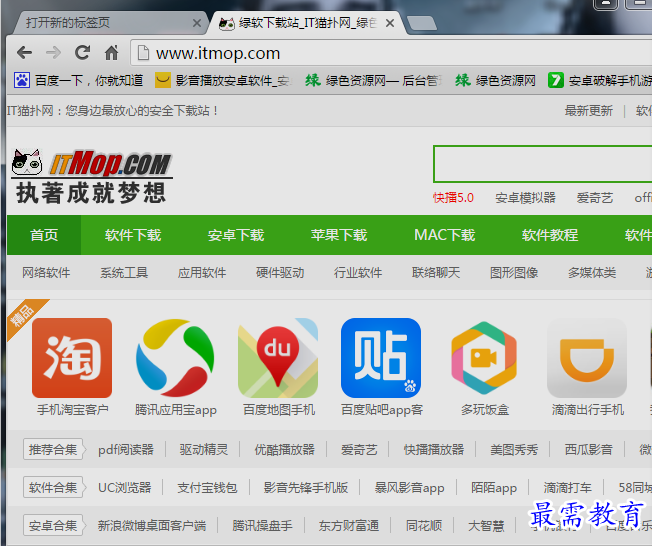
Task: Open the 行业软件 category
Action: [358, 273]
